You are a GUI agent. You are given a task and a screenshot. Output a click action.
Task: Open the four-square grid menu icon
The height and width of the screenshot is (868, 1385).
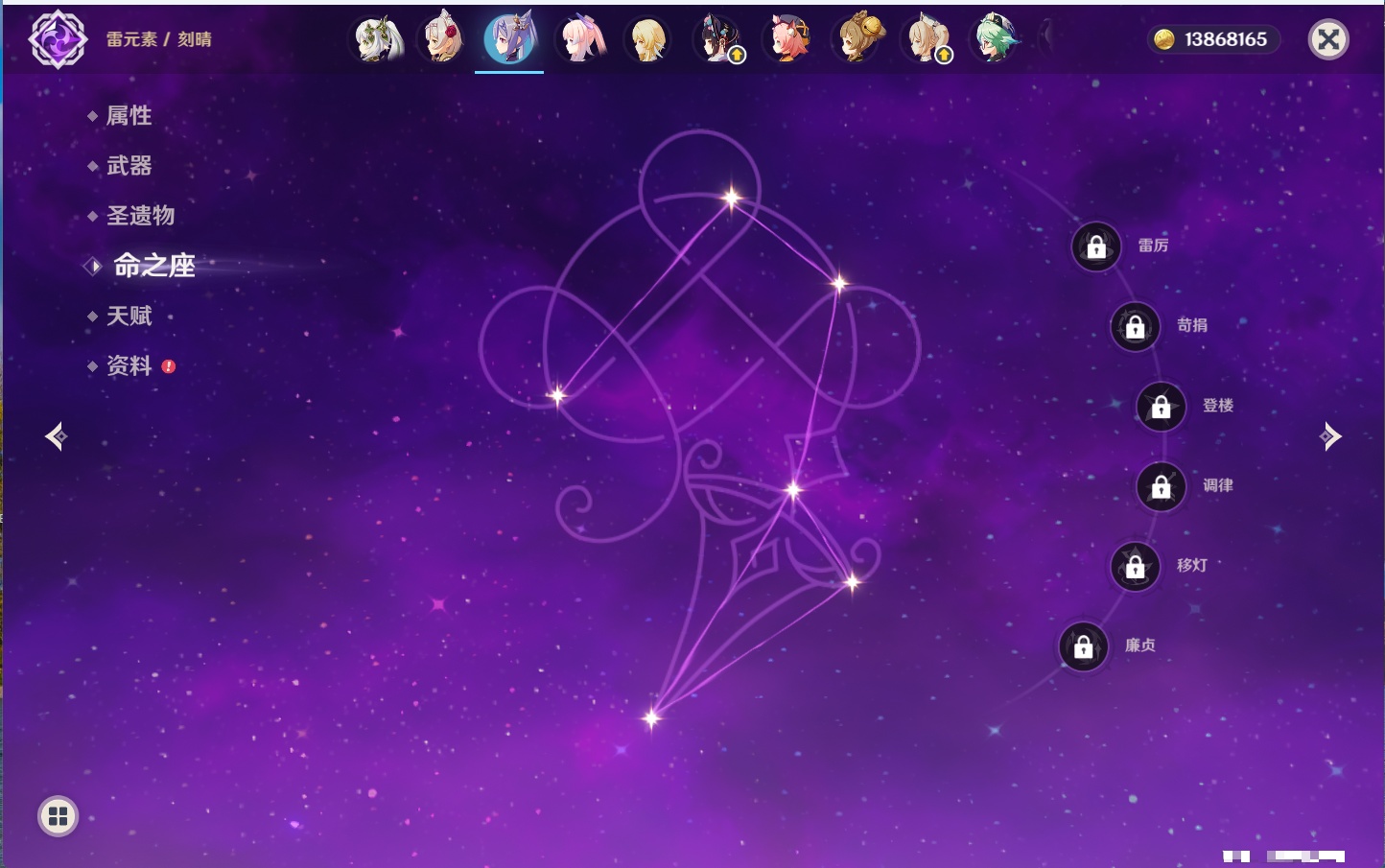58,816
